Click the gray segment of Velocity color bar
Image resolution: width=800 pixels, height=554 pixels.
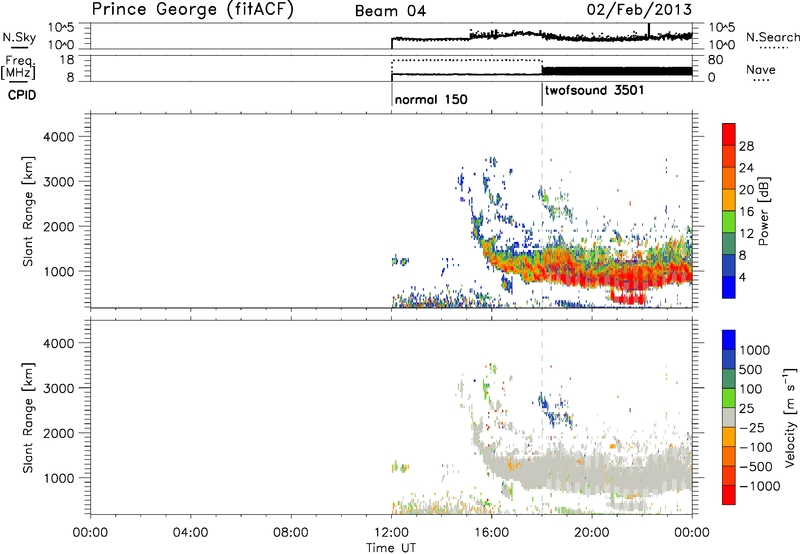point(729,417)
